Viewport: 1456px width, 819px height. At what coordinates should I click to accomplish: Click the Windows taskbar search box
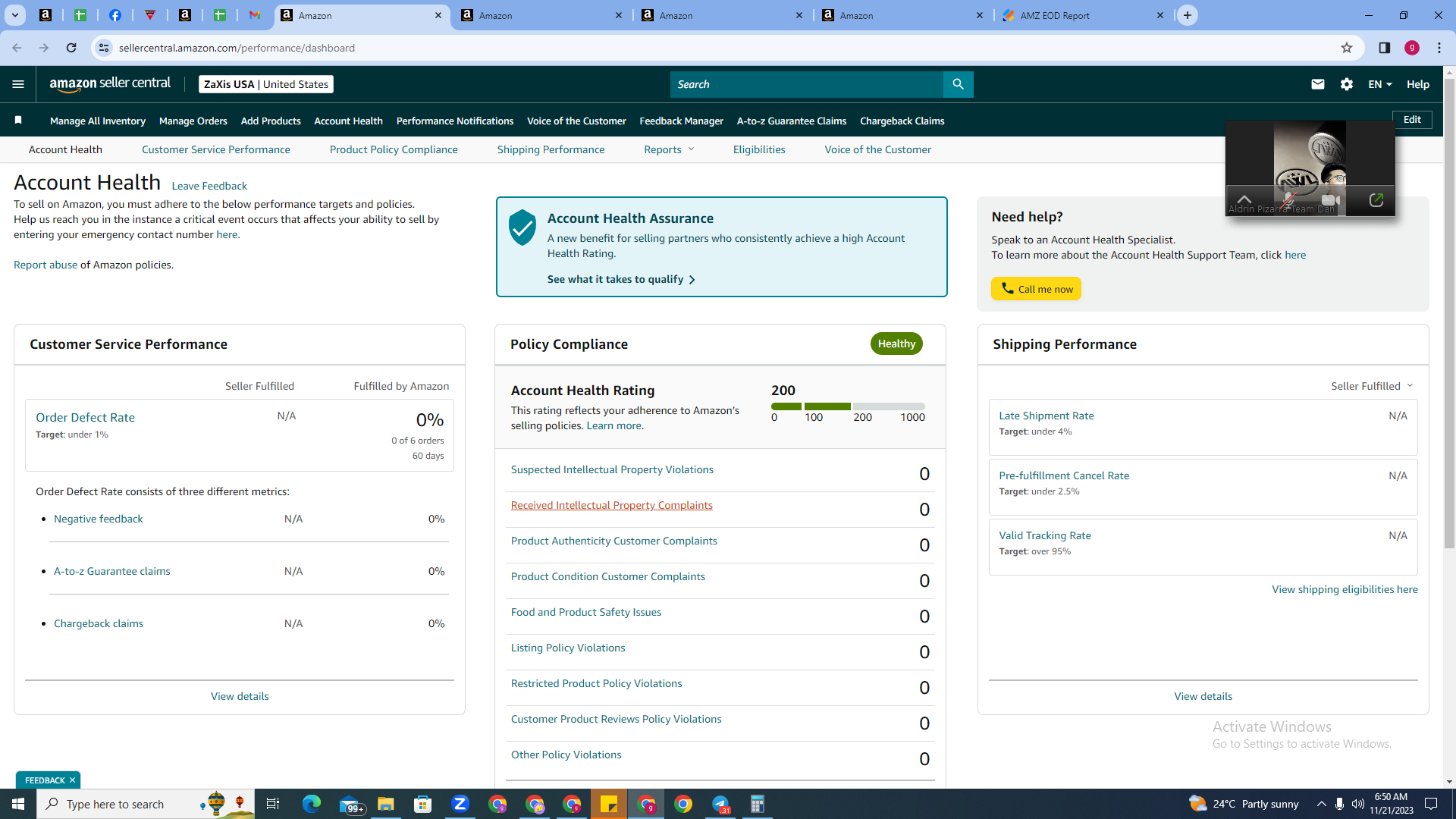click(x=146, y=804)
